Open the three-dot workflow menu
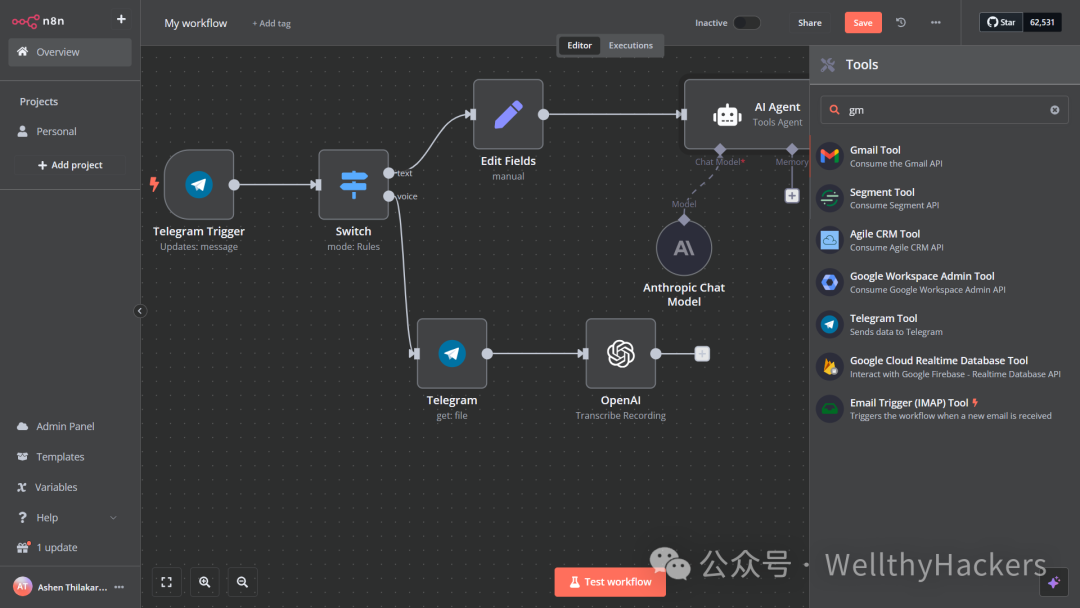The height and width of the screenshot is (608, 1080). pos(935,23)
